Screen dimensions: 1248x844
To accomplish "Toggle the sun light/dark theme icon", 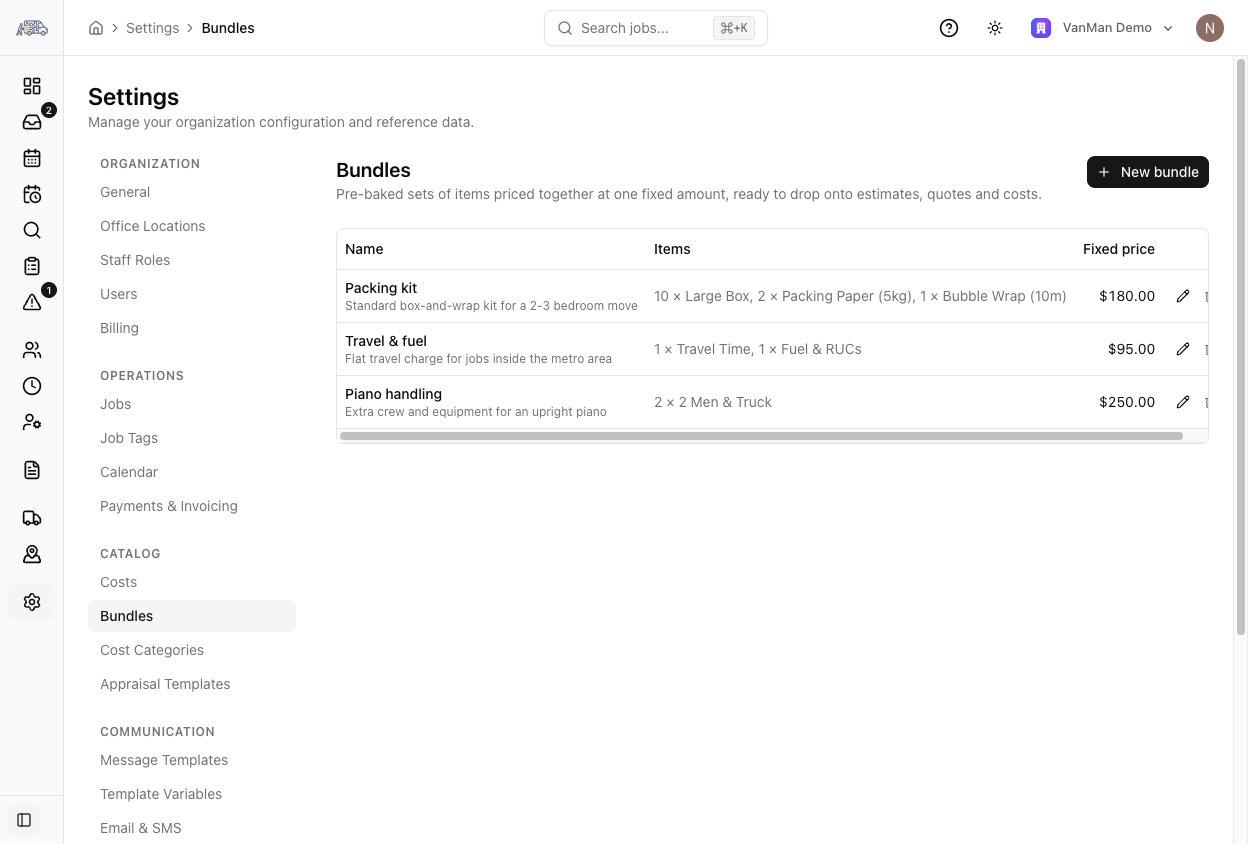I will point(995,28).
